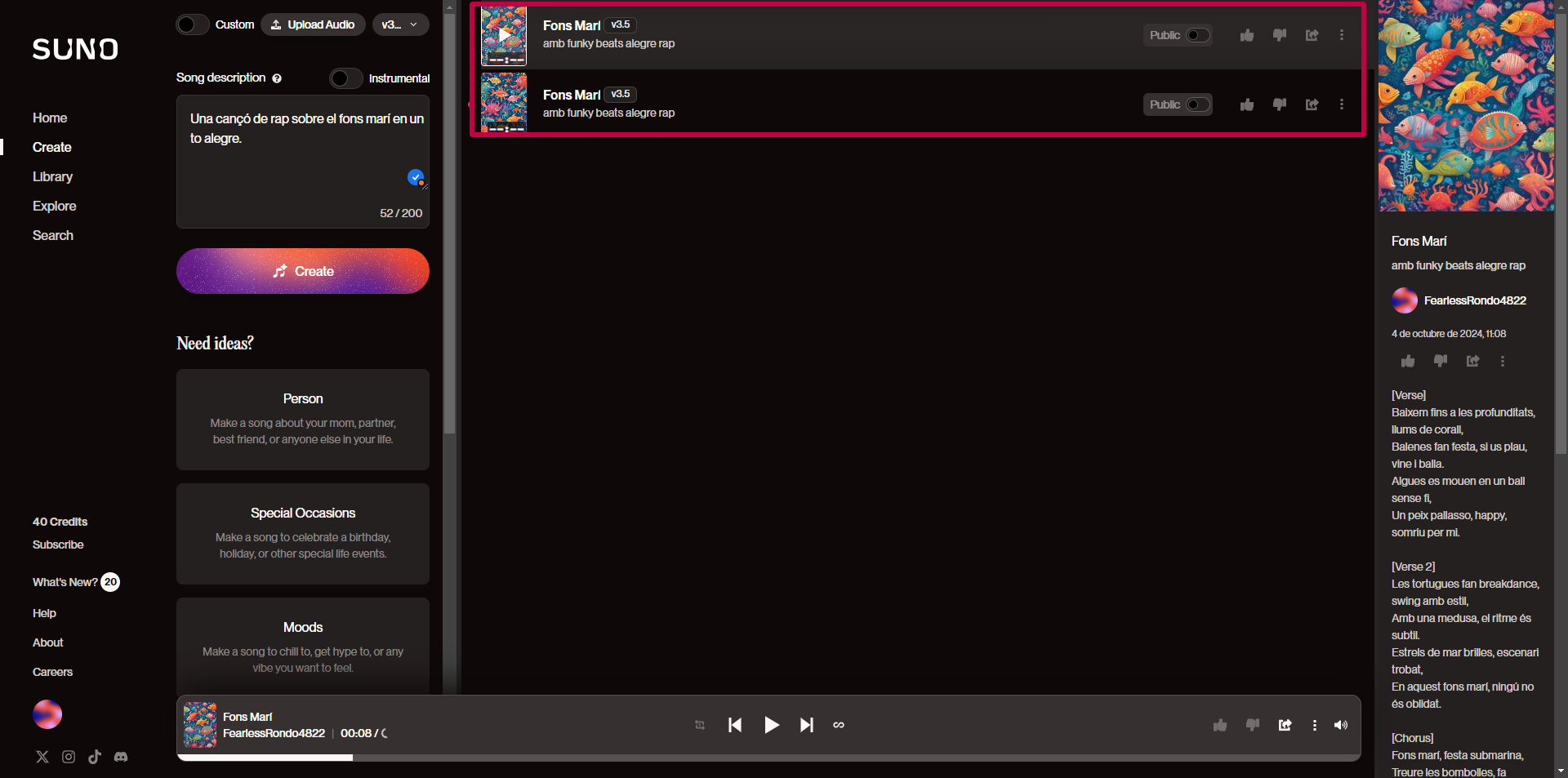Turn on Custom mode toggle
1568x778 pixels.
pos(193,24)
